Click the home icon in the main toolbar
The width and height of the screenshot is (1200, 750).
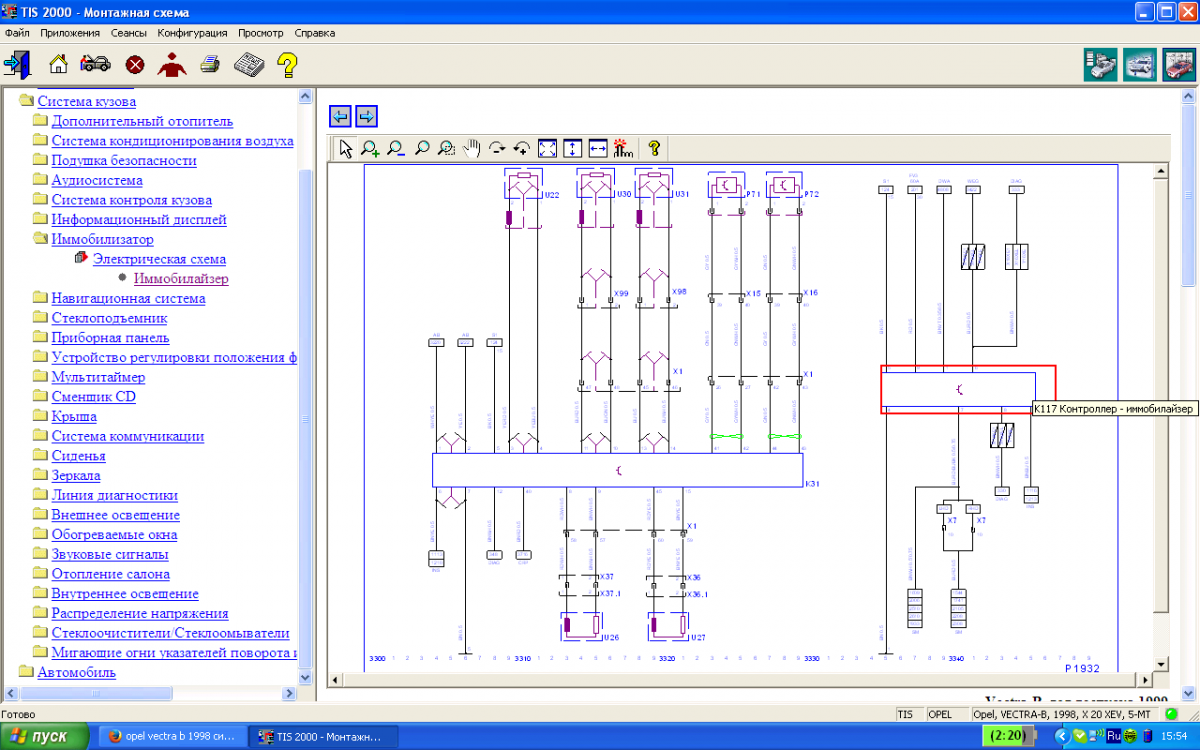click(x=59, y=65)
